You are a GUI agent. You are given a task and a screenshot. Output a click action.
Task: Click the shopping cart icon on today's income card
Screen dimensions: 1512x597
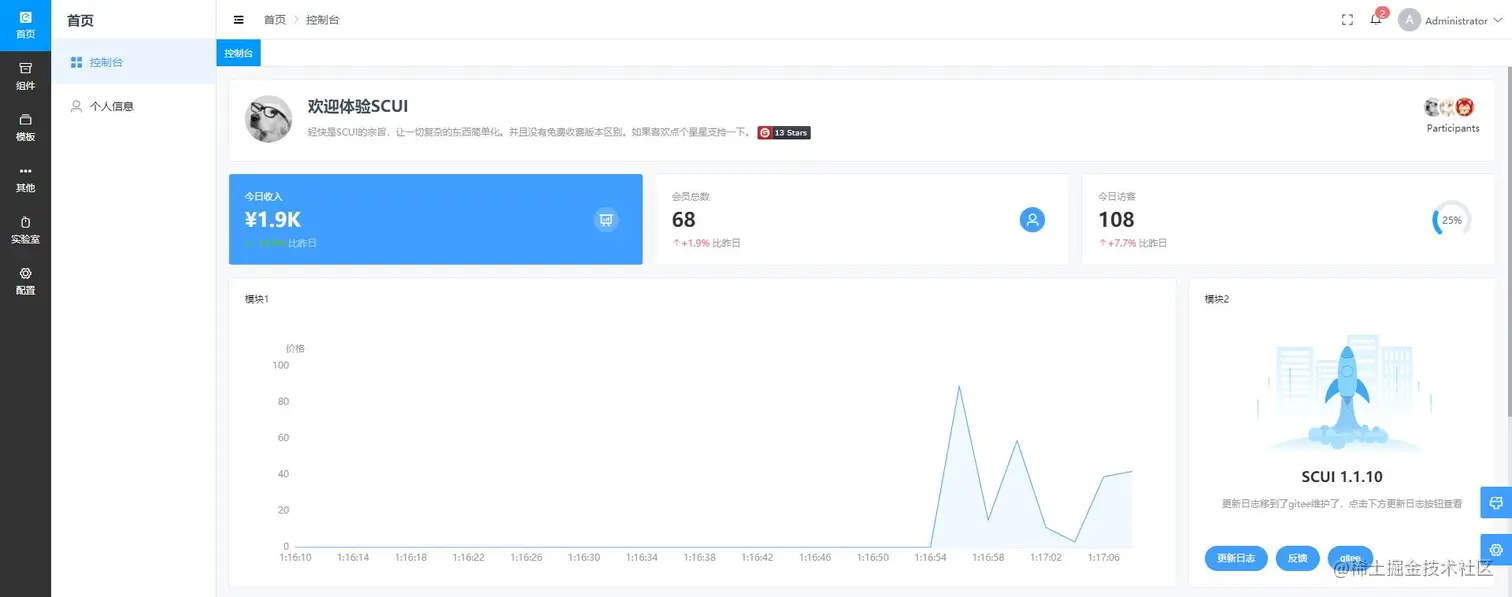pos(606,219)
